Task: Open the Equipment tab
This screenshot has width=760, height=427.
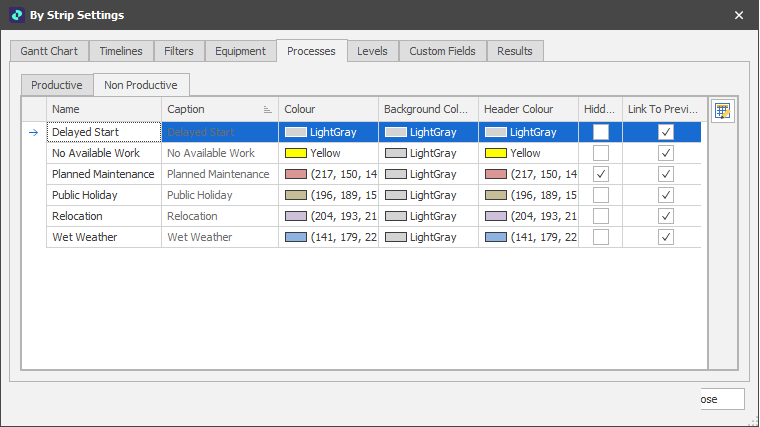Action: (x=240, y=51)
